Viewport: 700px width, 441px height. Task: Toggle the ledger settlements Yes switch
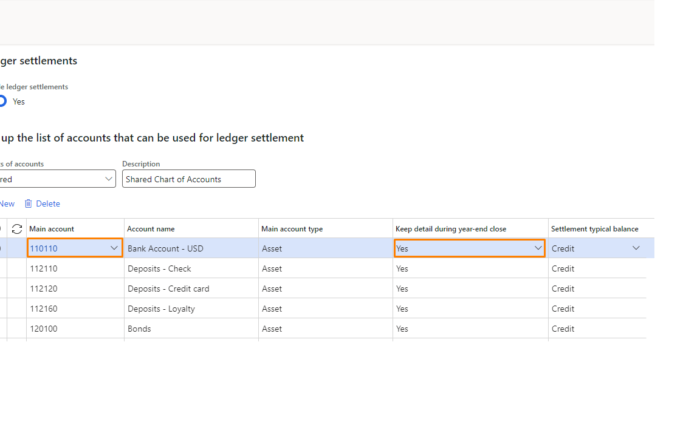coord(3,101)
